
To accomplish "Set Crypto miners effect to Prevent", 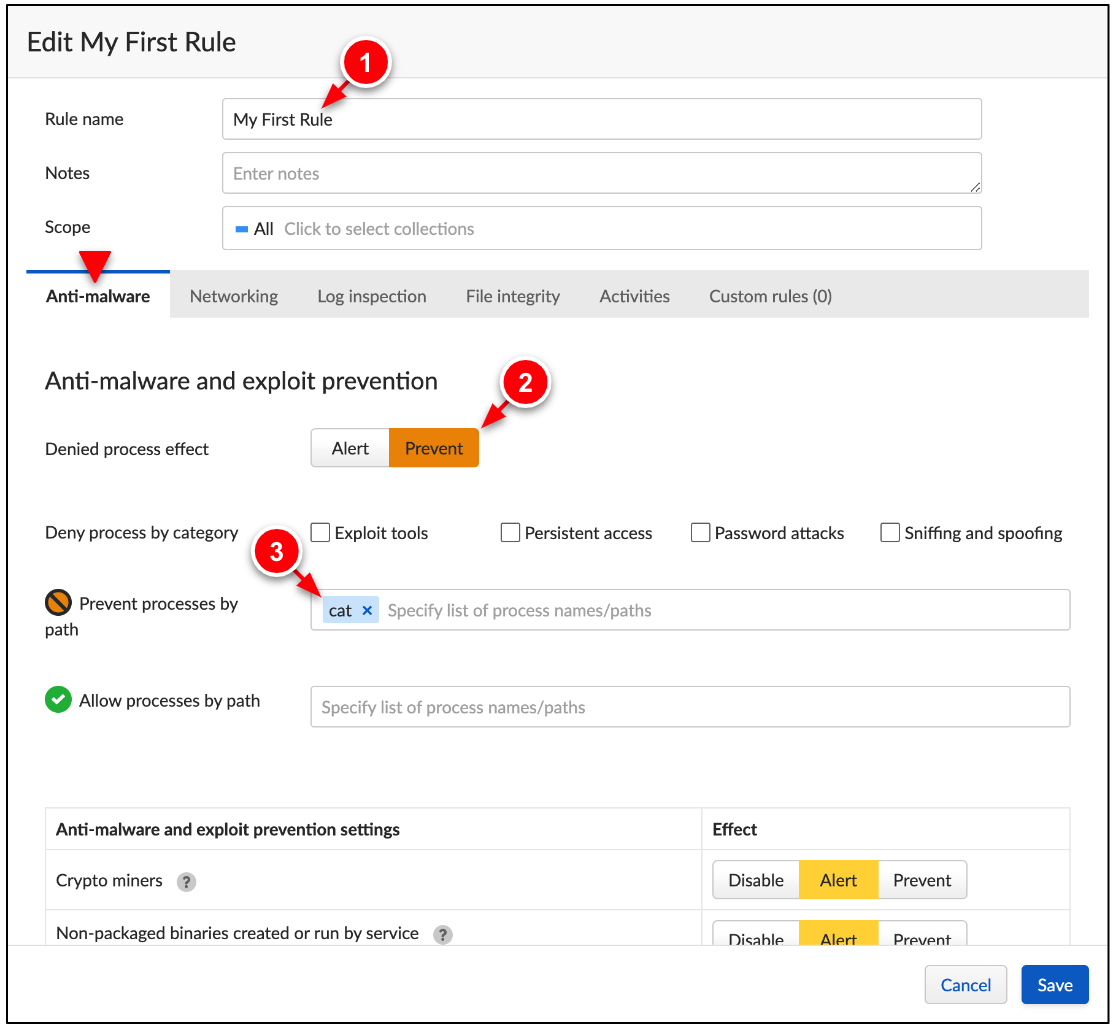I will tap(922, 880).
